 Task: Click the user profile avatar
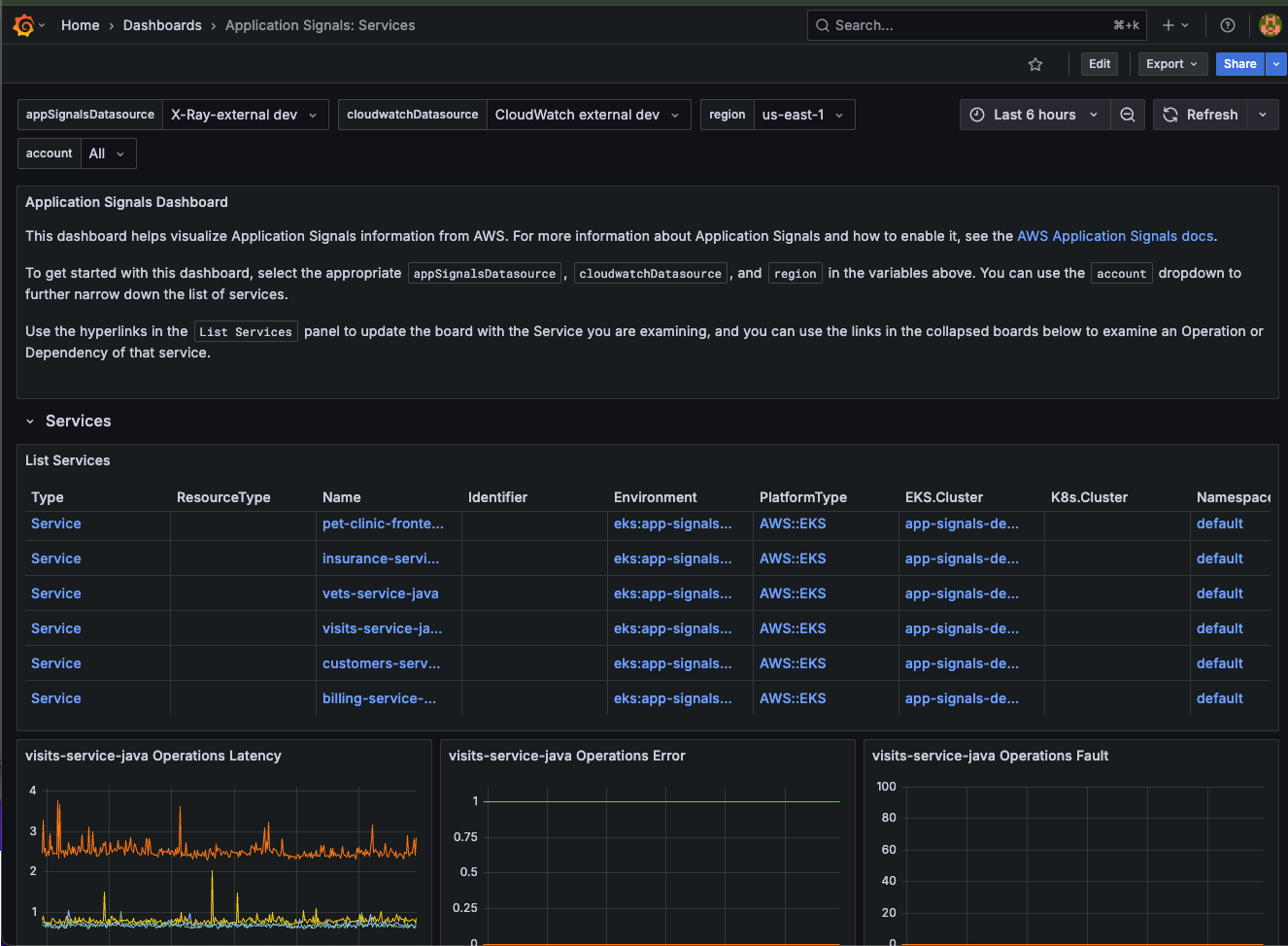point(1270,25)
